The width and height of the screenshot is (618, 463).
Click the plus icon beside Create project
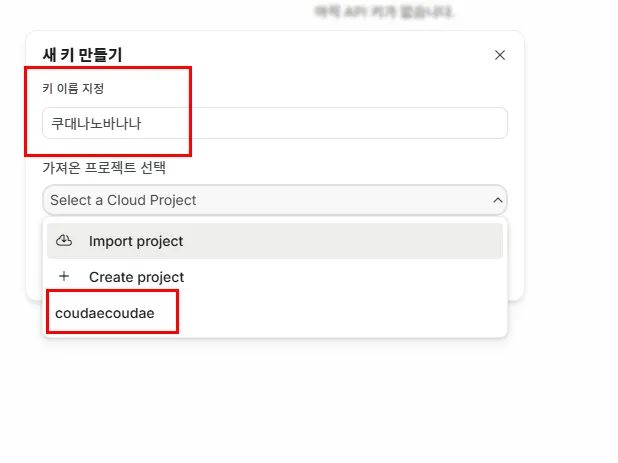pyautogui.click(x=65, y=277)
